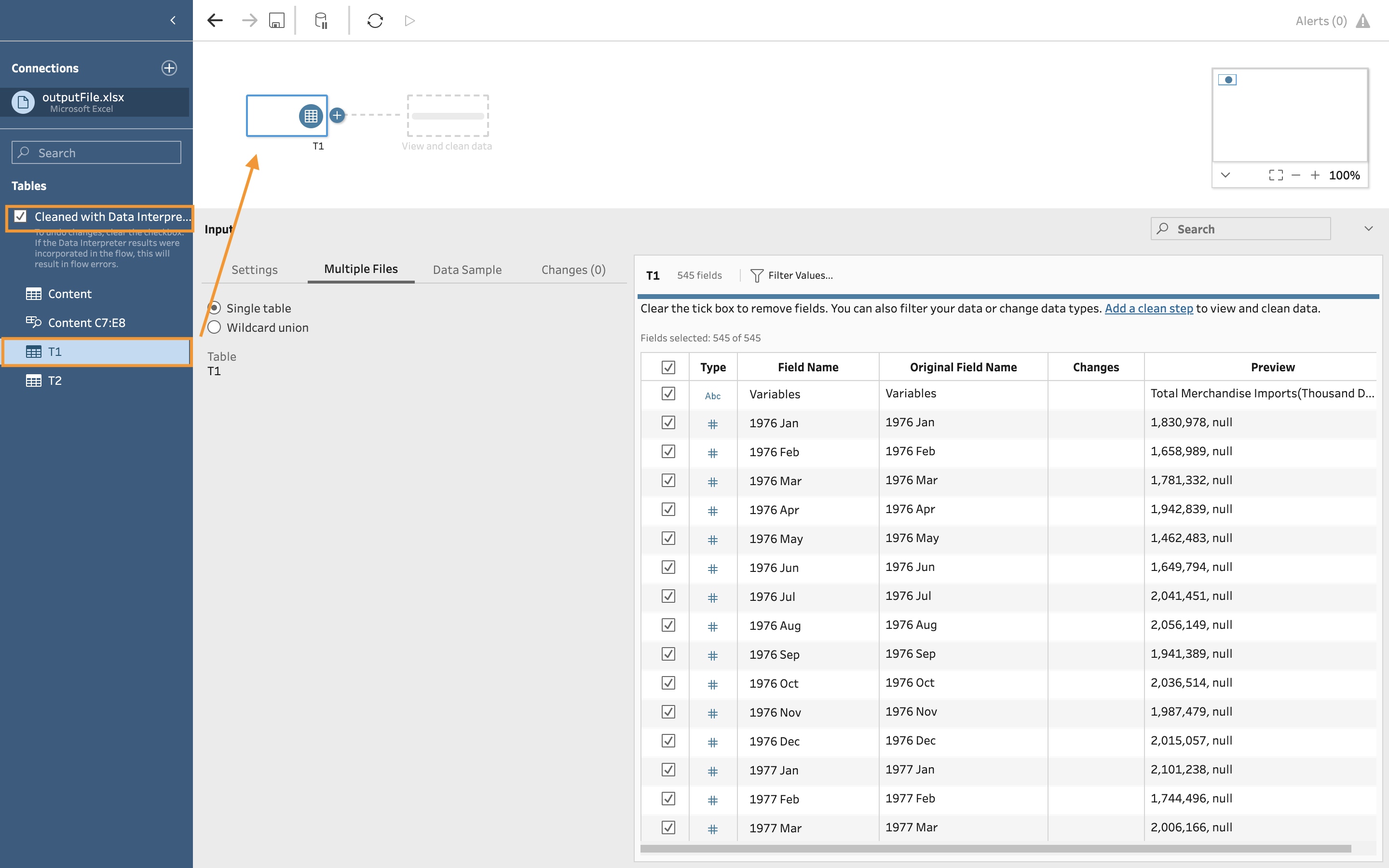Collapse the flow navigator chevron
This screenshot has width=1389, height=868.
pyautogui.click(x=1226, y=175)
